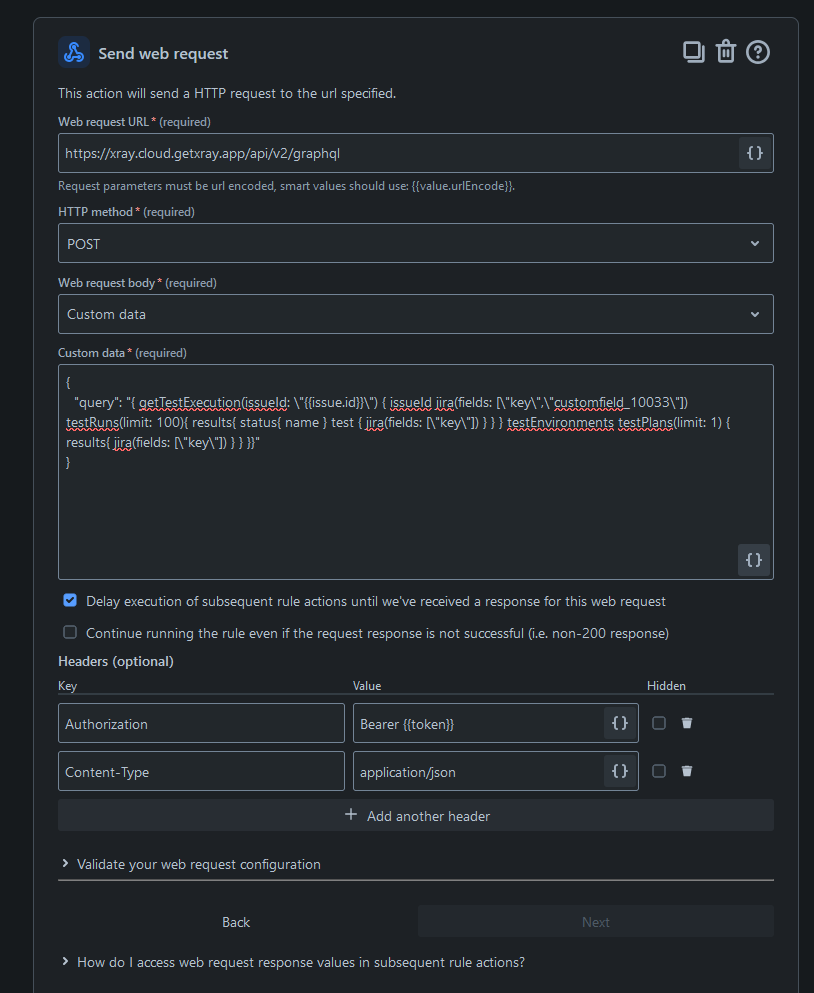Click the Send web request webhook icon

(74, 53)
